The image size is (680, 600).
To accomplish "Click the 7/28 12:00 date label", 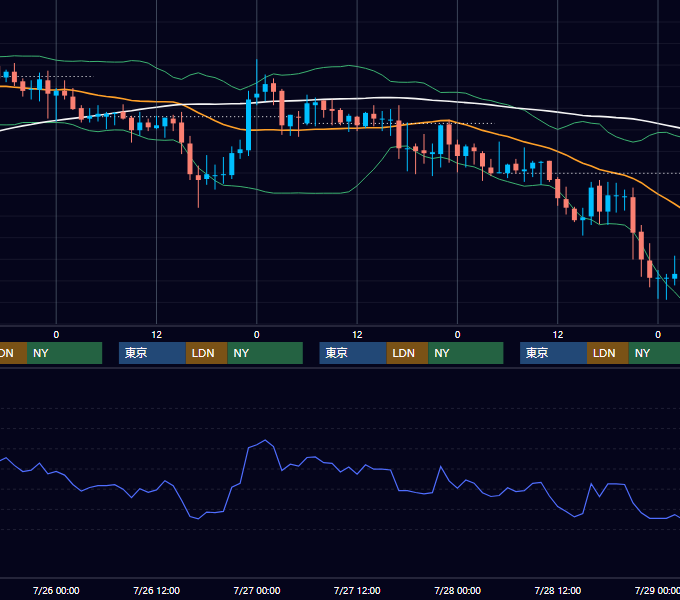I will click(558, 590).
